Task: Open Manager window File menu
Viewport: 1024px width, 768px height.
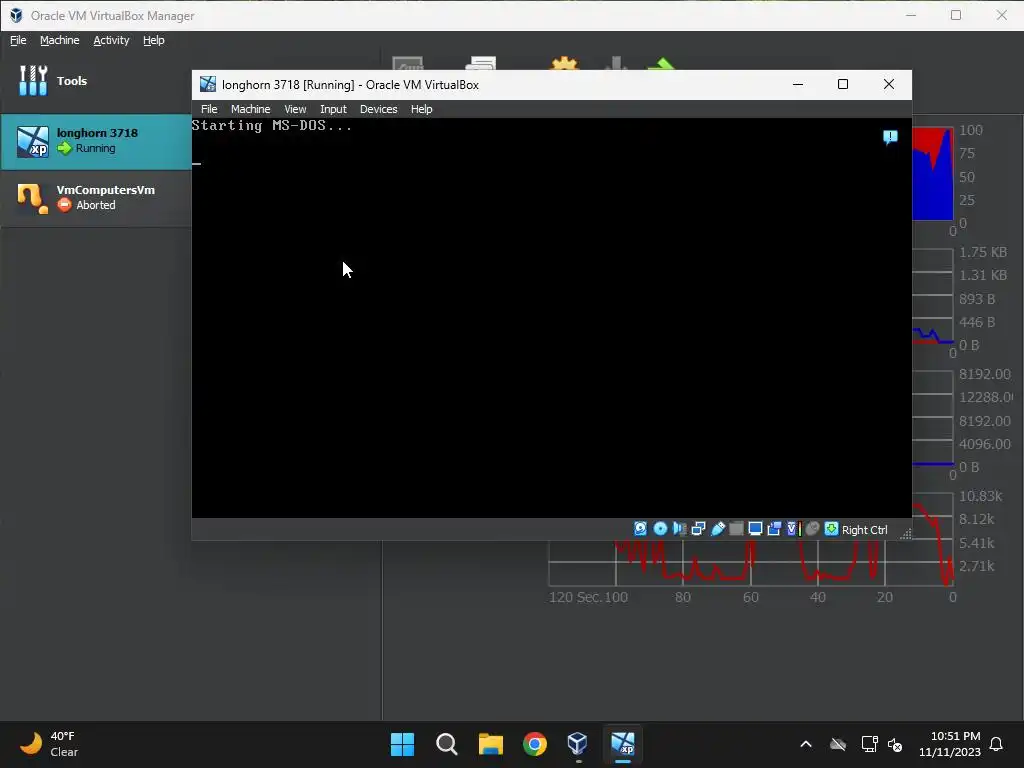Action: coord(18,40)
